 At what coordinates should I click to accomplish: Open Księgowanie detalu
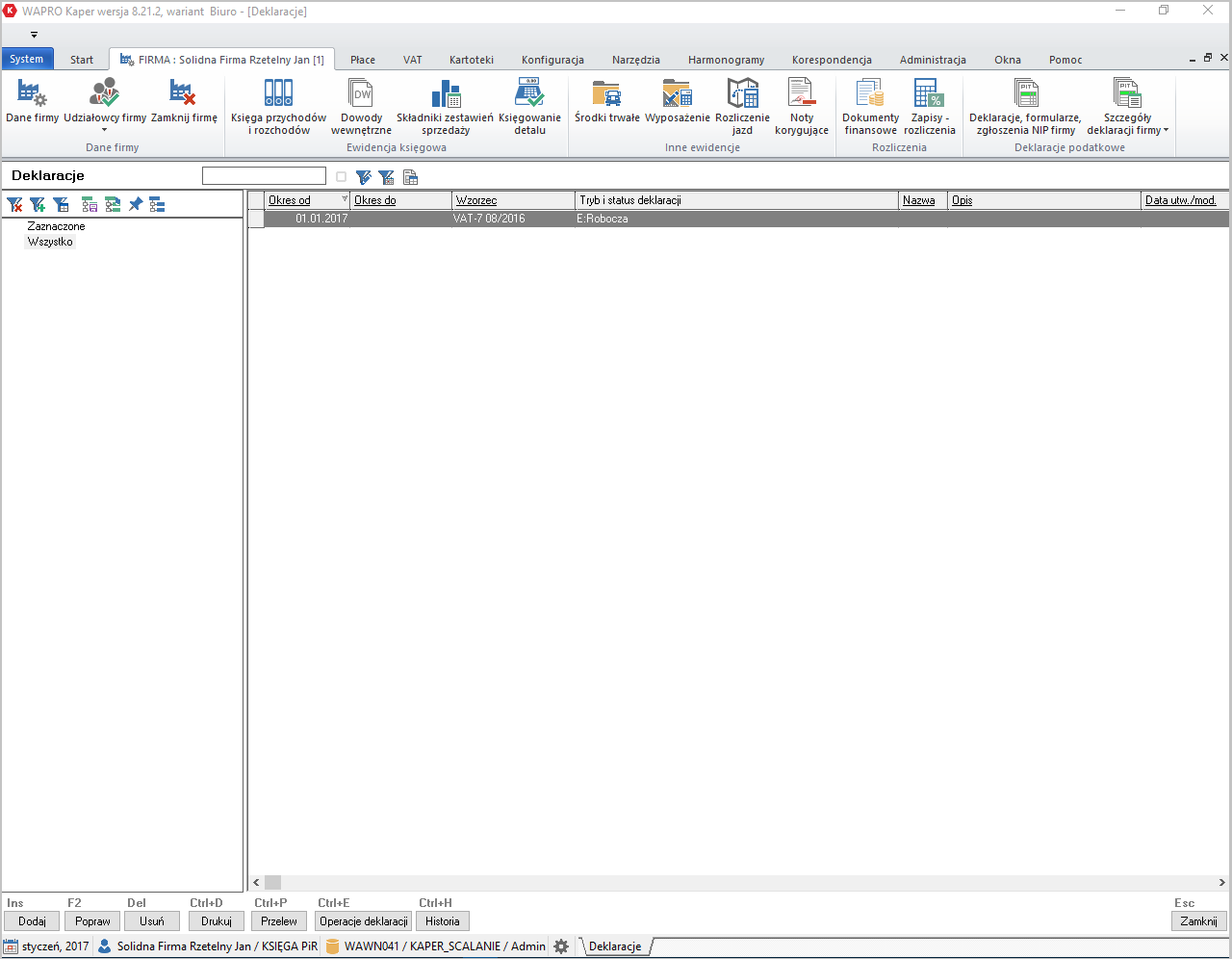(x=529, y=106)
